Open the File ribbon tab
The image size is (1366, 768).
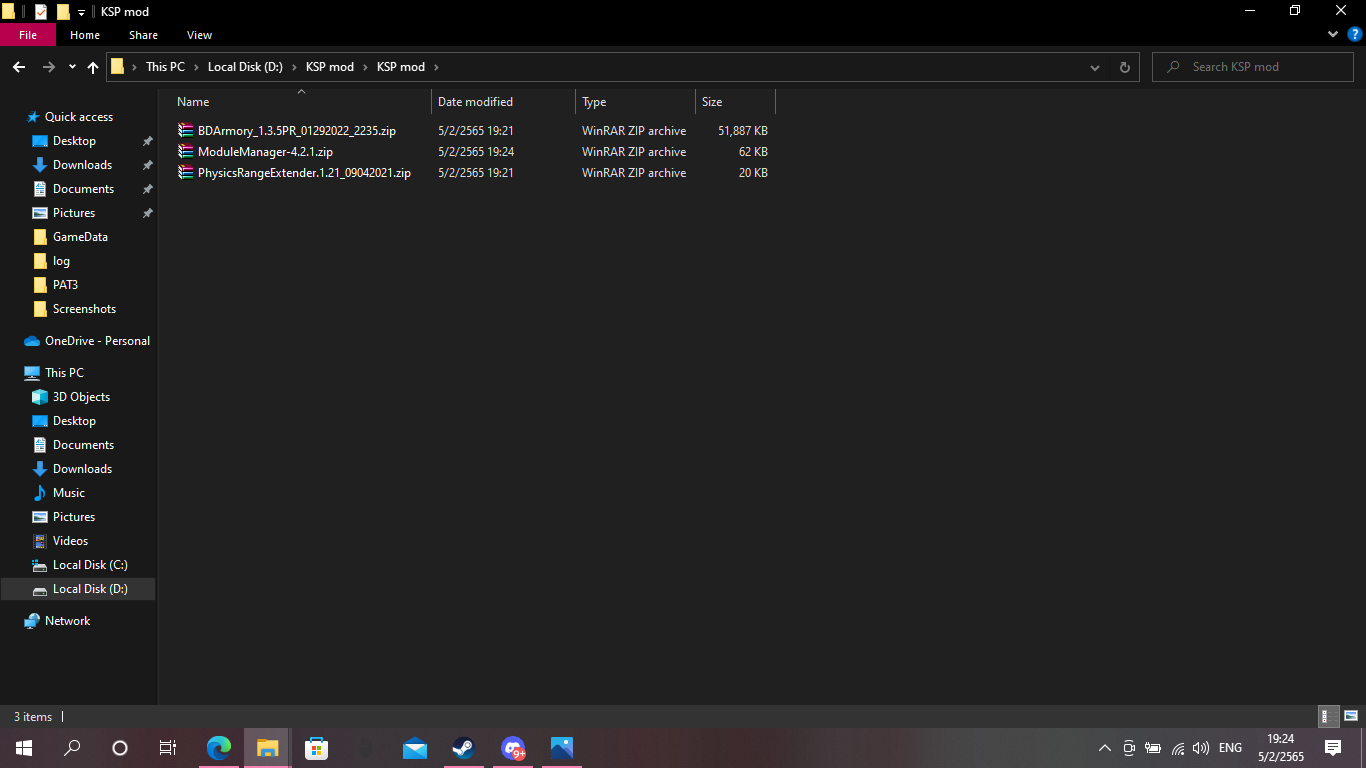coord(28,35)
